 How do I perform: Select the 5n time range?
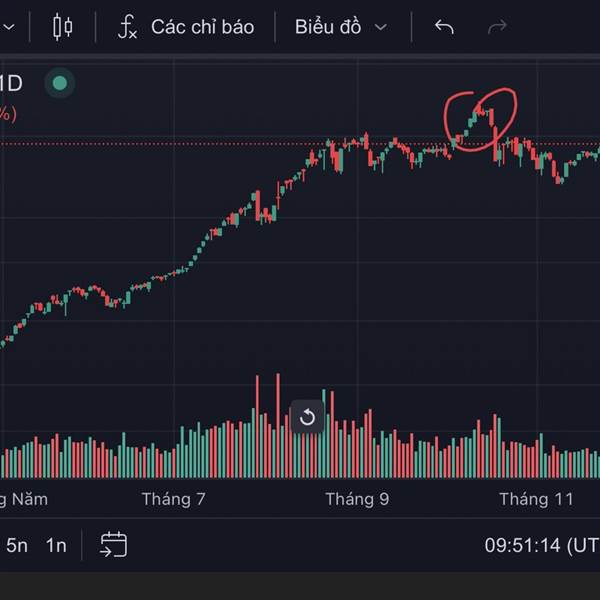(x=18, y=545)
